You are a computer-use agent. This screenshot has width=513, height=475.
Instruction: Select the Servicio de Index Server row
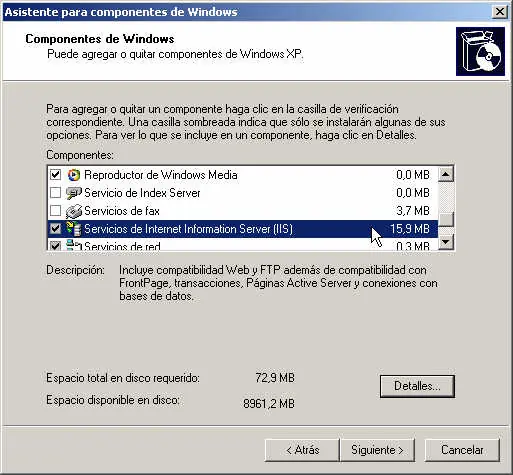pyautogui.click(x=243, y=193)
